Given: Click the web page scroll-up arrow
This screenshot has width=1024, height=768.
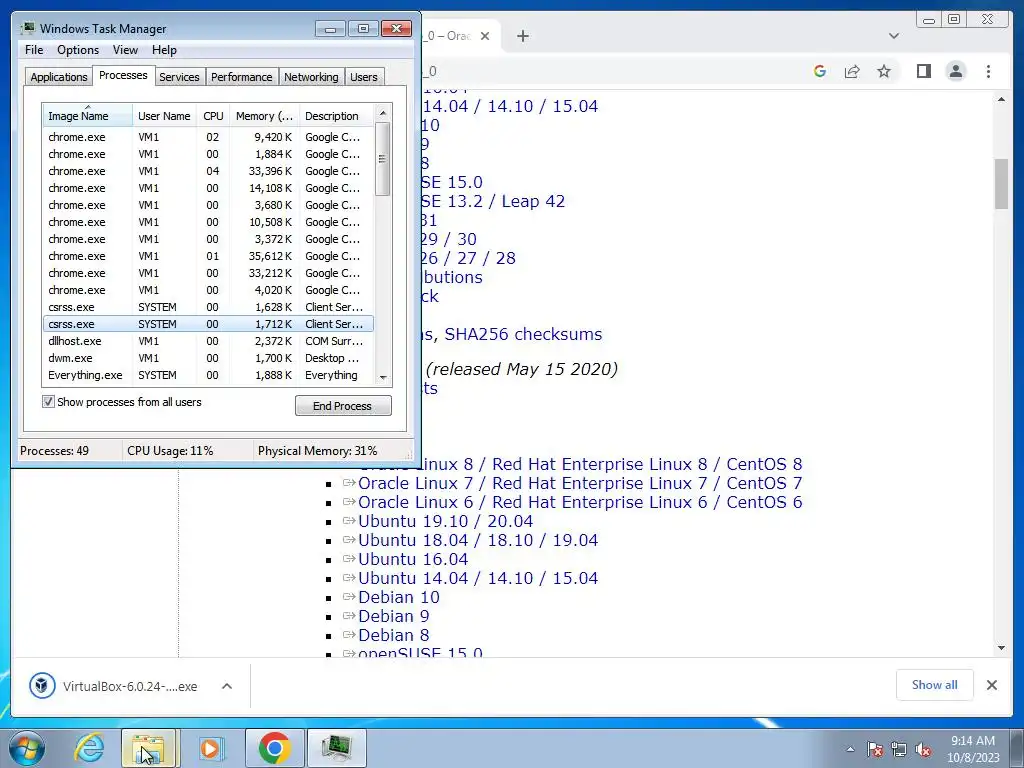Looking at the screenshot, I should (x=1001, y=99).
